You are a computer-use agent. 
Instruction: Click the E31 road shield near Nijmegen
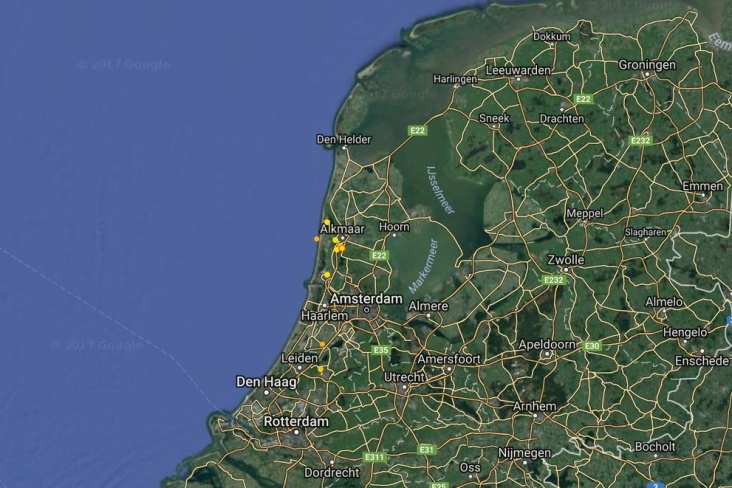[426, 450]
